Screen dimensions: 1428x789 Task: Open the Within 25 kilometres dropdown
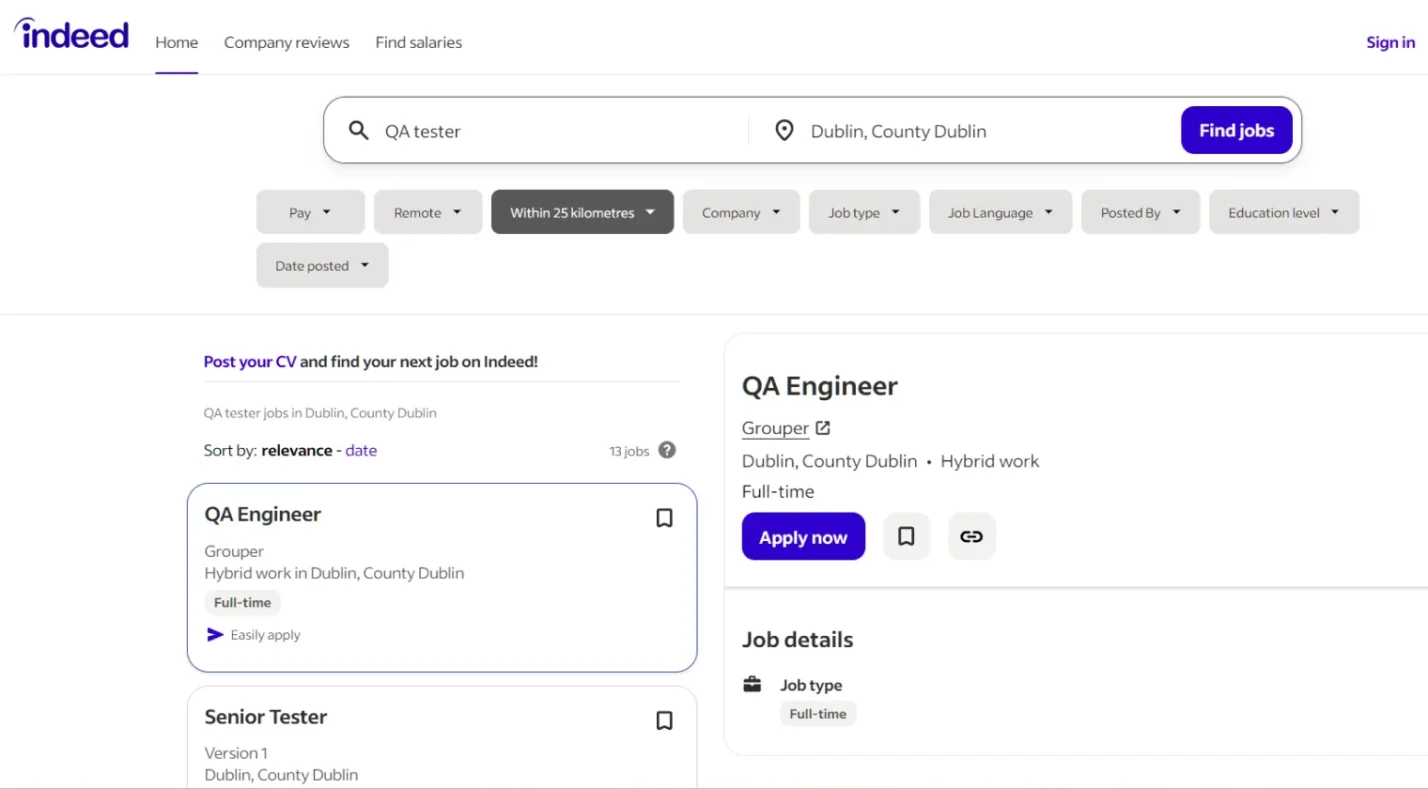click(x=582, y=213)
